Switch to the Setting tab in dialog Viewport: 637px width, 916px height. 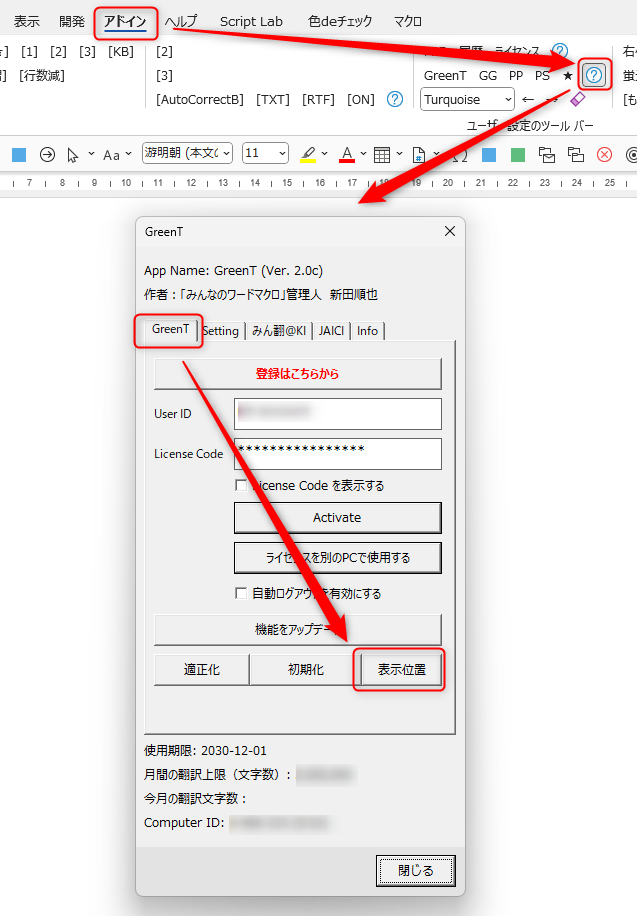point(221,331)
